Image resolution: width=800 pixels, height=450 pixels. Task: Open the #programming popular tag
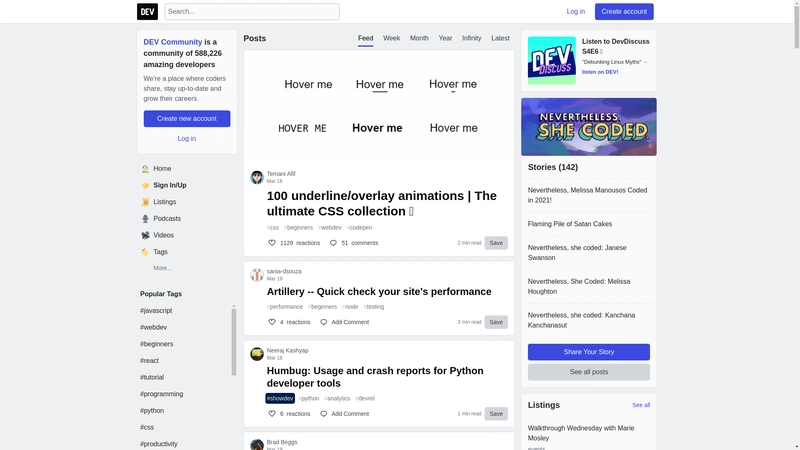[161, 394]
